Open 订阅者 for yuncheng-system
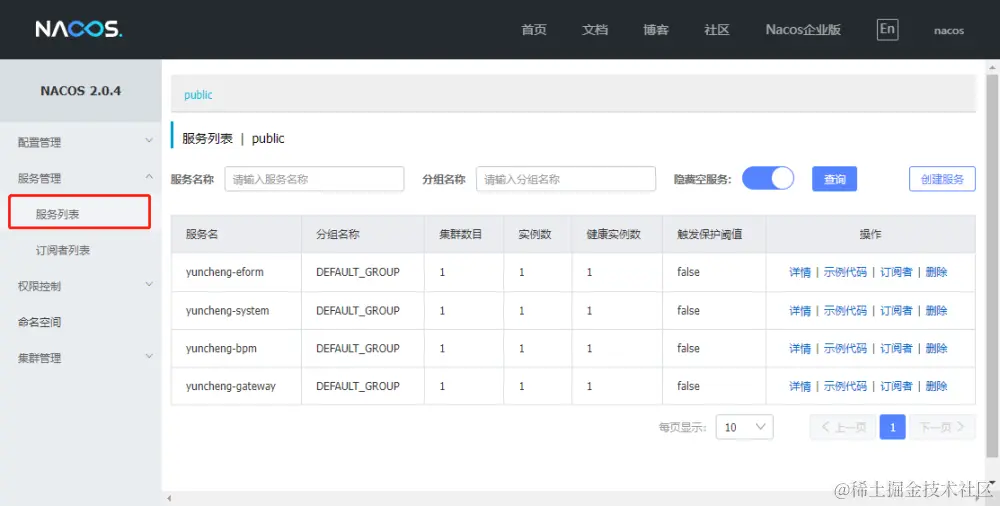Screen dimensions: 1000x506 (x=896, y=311)
